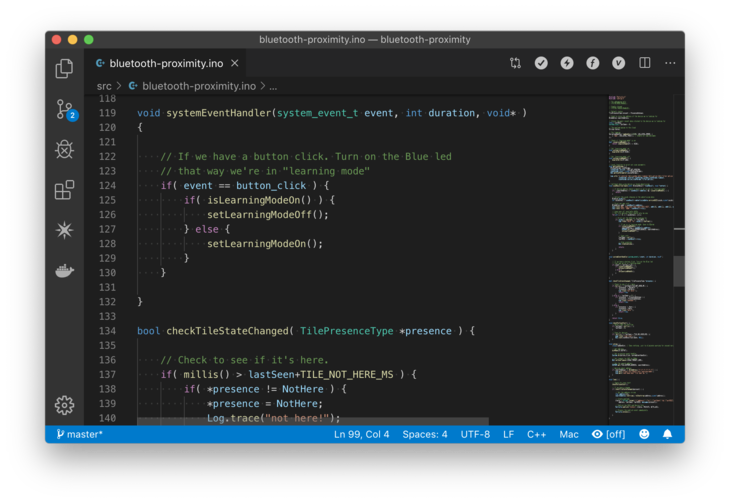This screenshot has width=730, height=503.
Task: Open the More Actions ellipsis menu
Action: 670,63
